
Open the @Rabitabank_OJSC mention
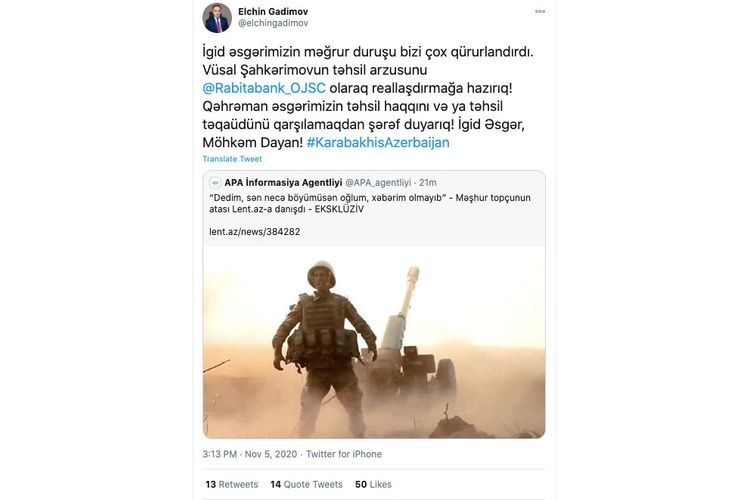(x=264, y=88)
